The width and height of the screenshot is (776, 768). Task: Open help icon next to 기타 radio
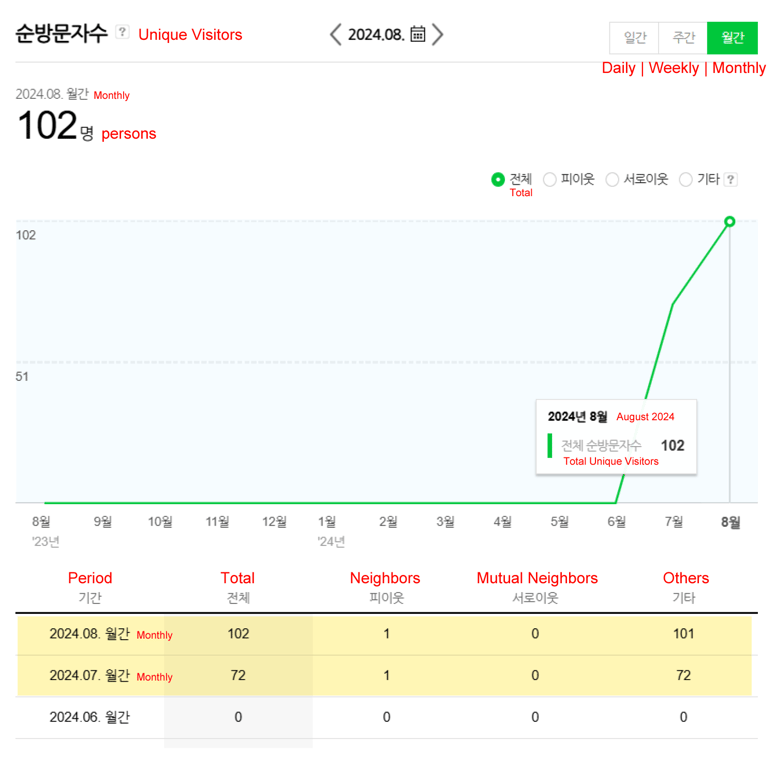point(730,179)
